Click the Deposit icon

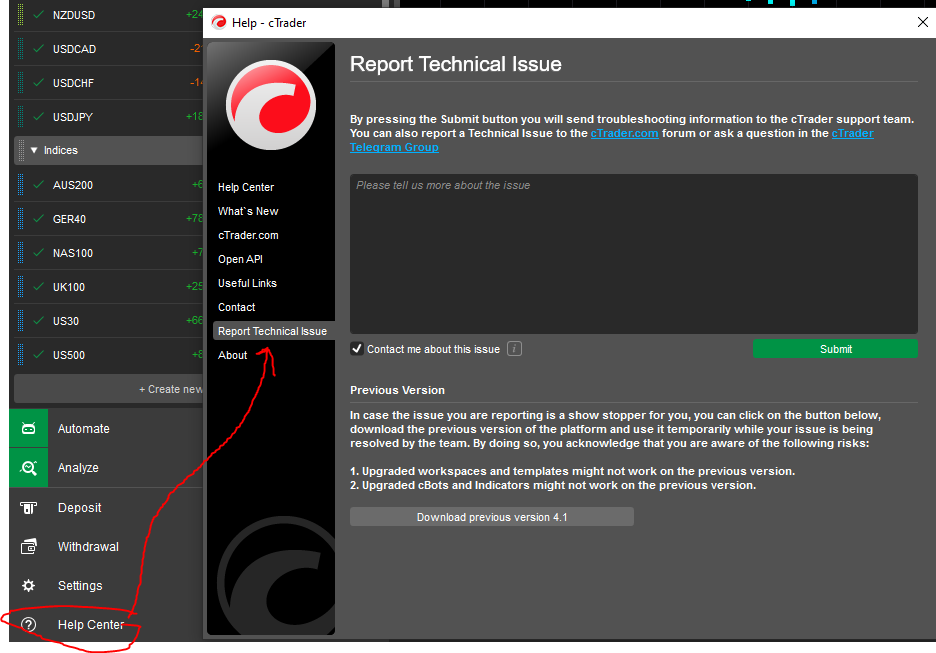29,507
